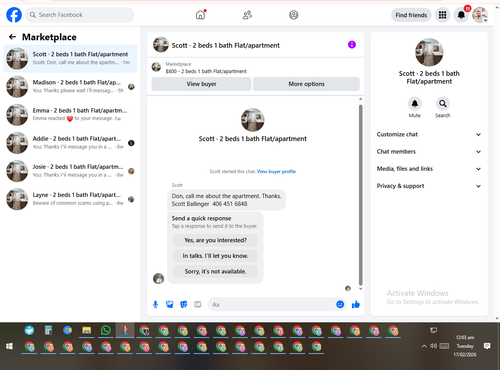
Task: Click the purple conversation info icon
Action: pyautogui.click(x=352, y=45)
